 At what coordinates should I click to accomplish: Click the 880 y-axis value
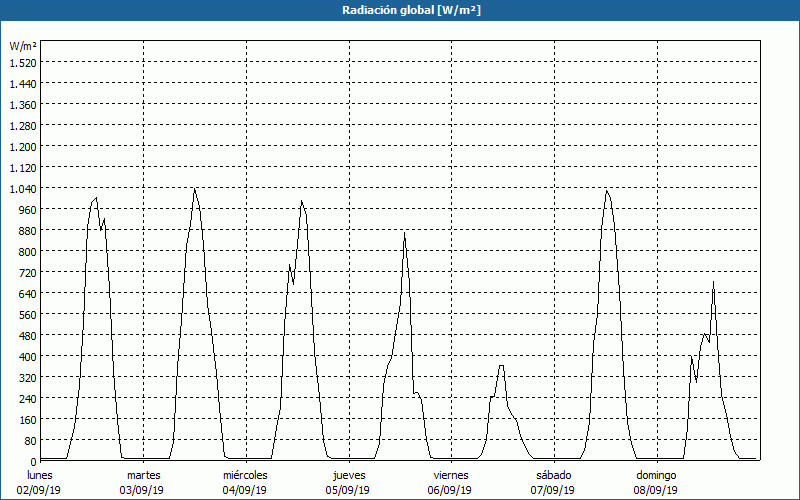coord(28,231)
